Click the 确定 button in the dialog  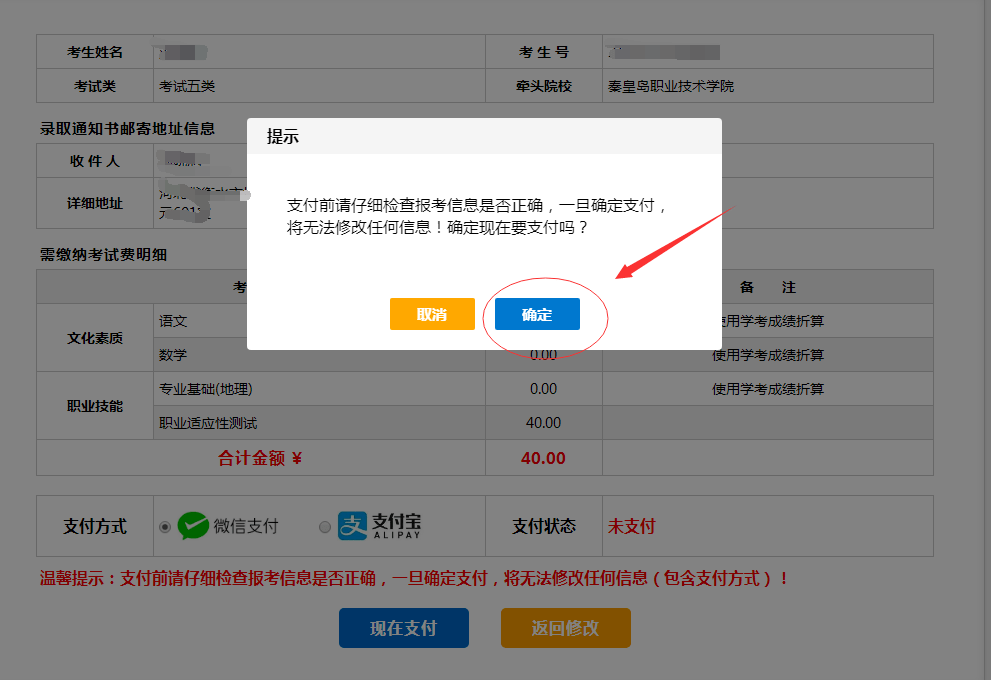[x=536, y=313]
